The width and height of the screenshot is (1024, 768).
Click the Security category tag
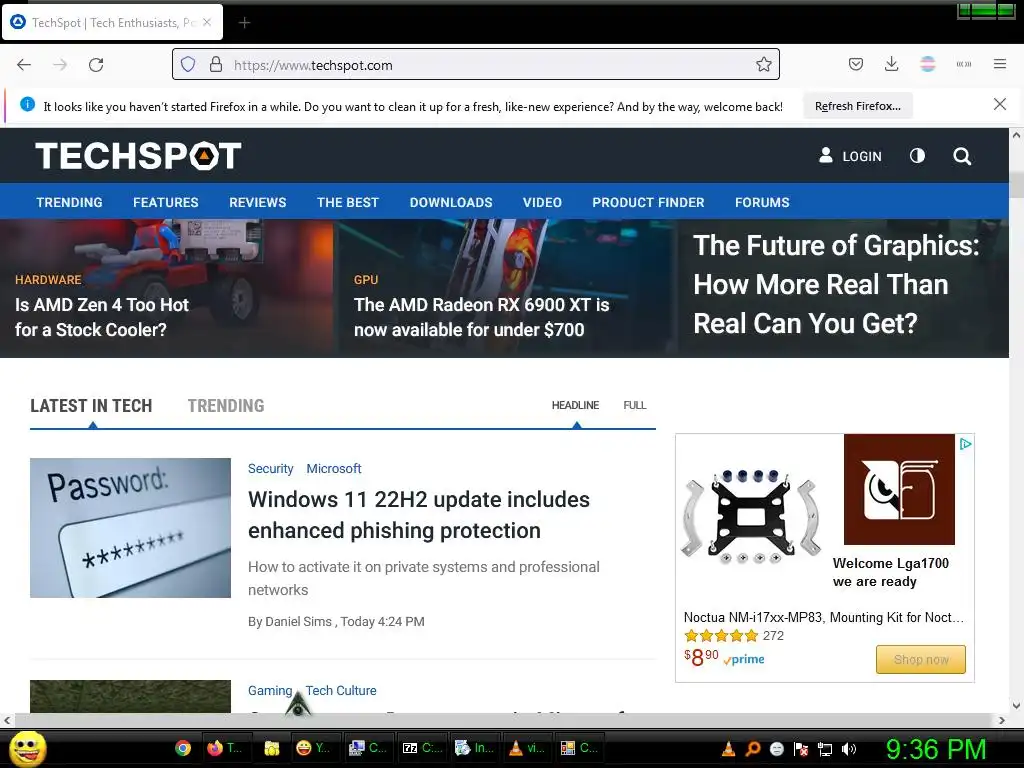270,468
